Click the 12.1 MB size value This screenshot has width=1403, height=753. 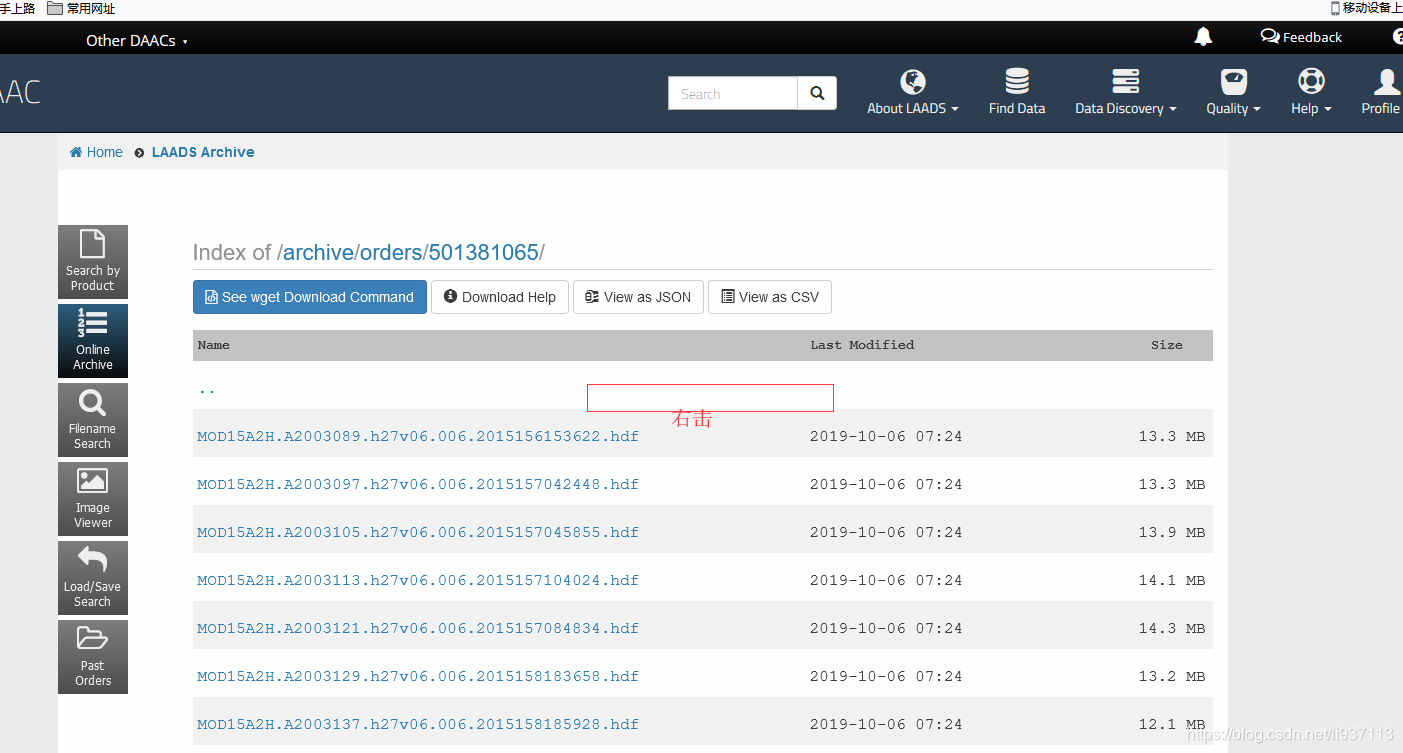[x=1172, y=724]
